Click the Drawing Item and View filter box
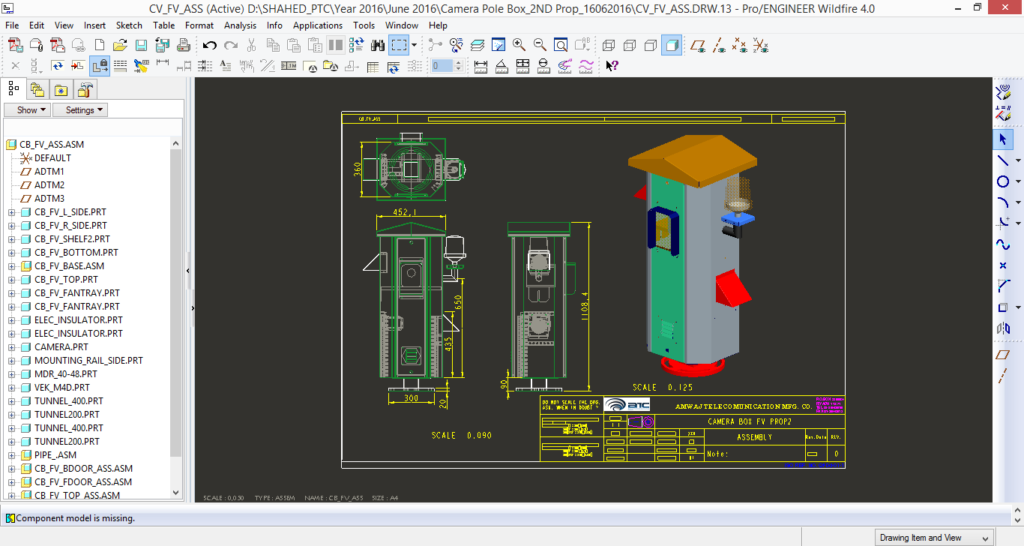This screenshot has height=546, width=1024. click(933, 537)
